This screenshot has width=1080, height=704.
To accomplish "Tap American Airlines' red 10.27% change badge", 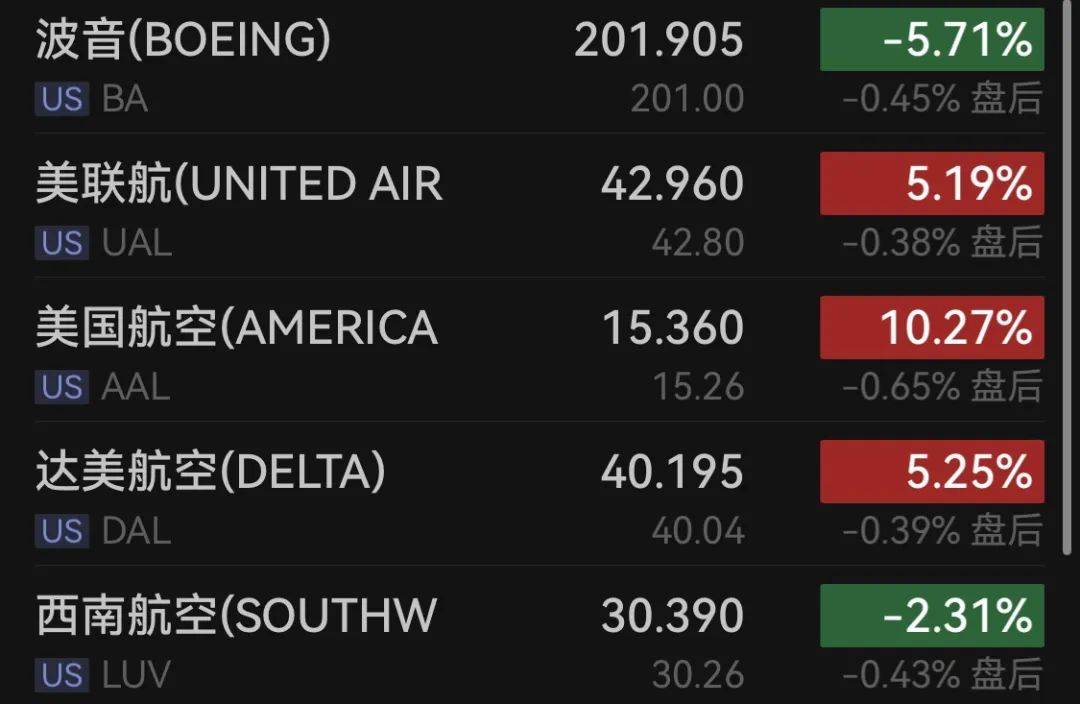I will pos(932,327).
